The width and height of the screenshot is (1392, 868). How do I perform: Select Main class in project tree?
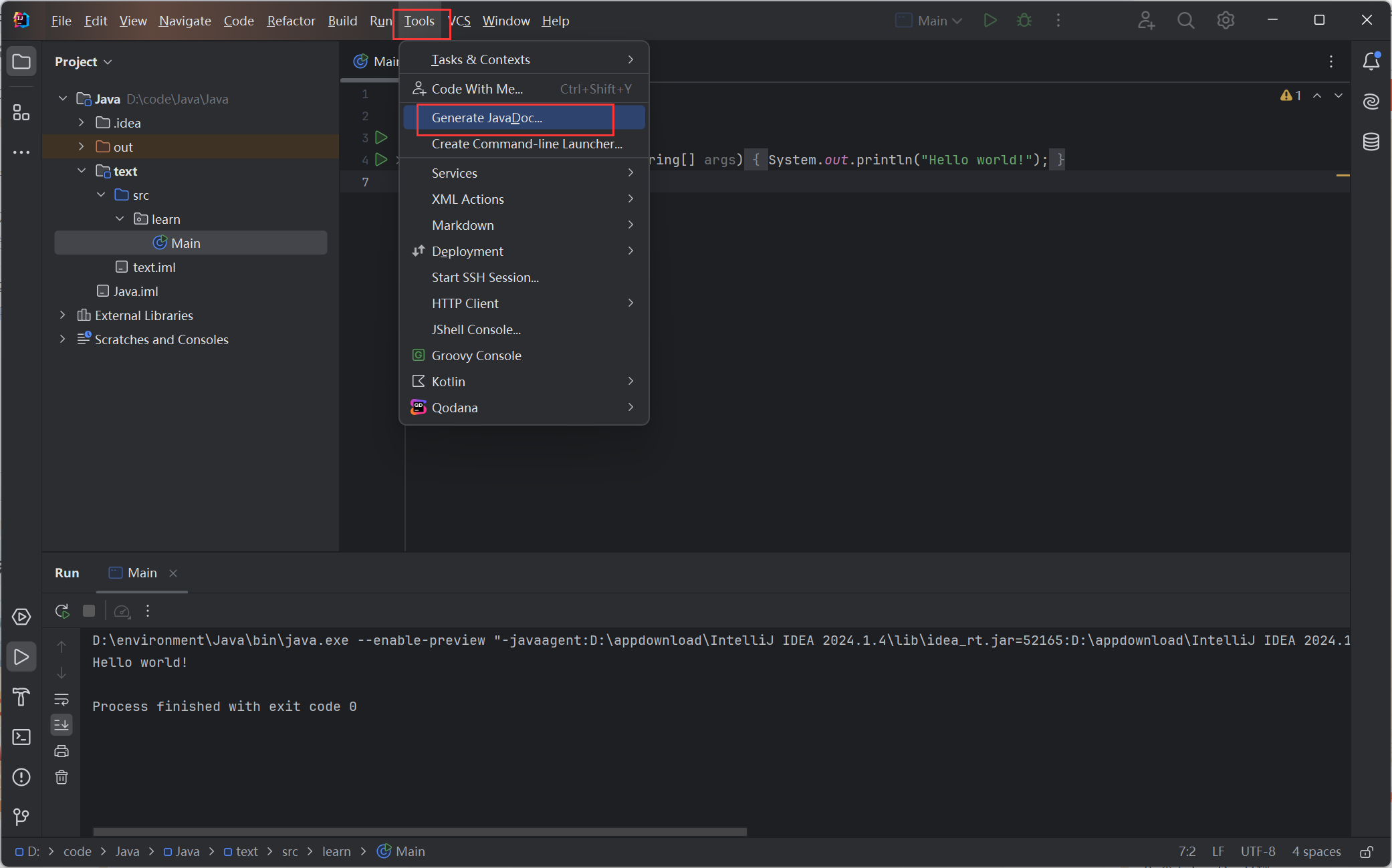pos(191,243)
